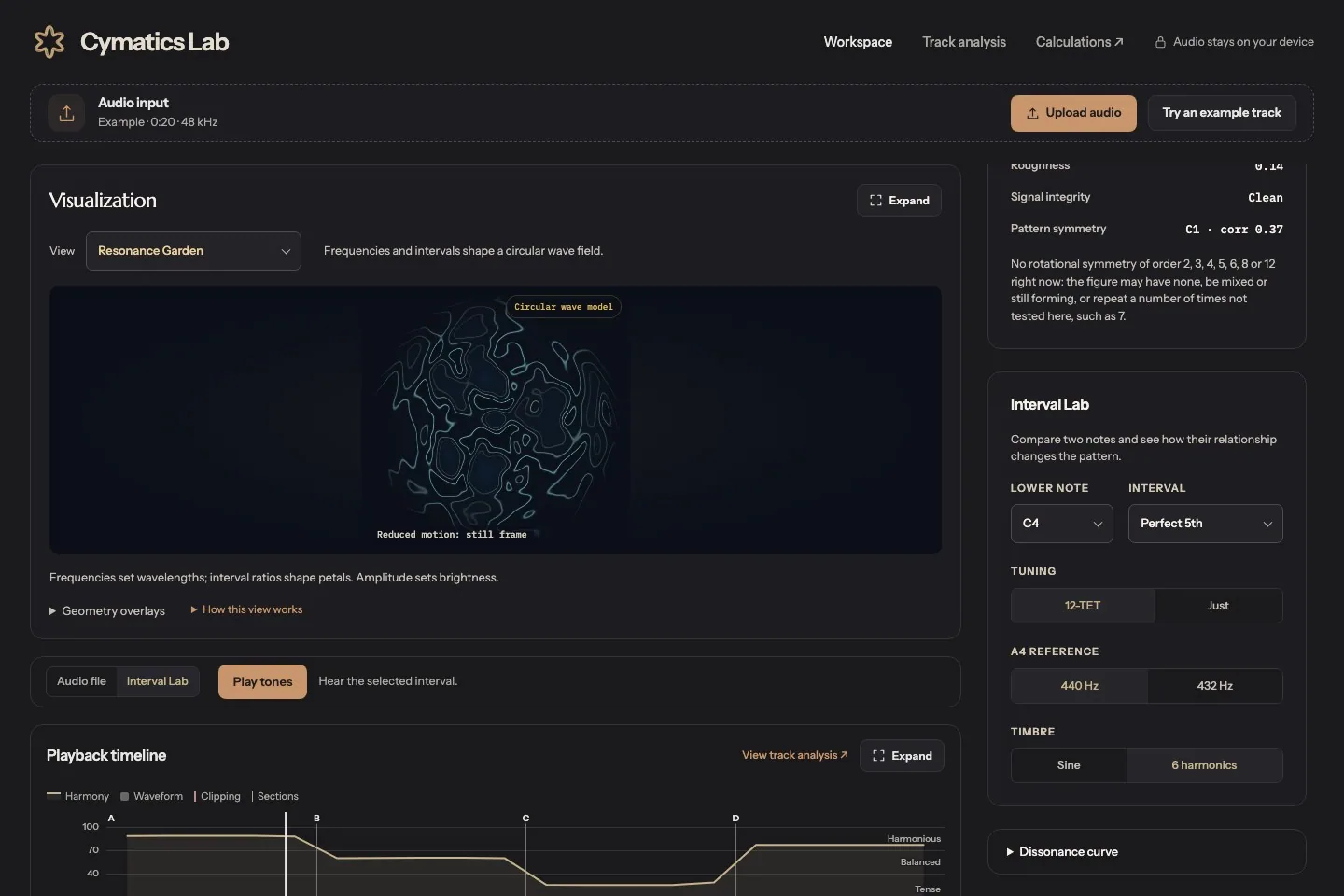The width and height of the screenshot is (1344, 896).
Task: Click the Cymatics Lab flower logo icon
Action: [49, 42]
